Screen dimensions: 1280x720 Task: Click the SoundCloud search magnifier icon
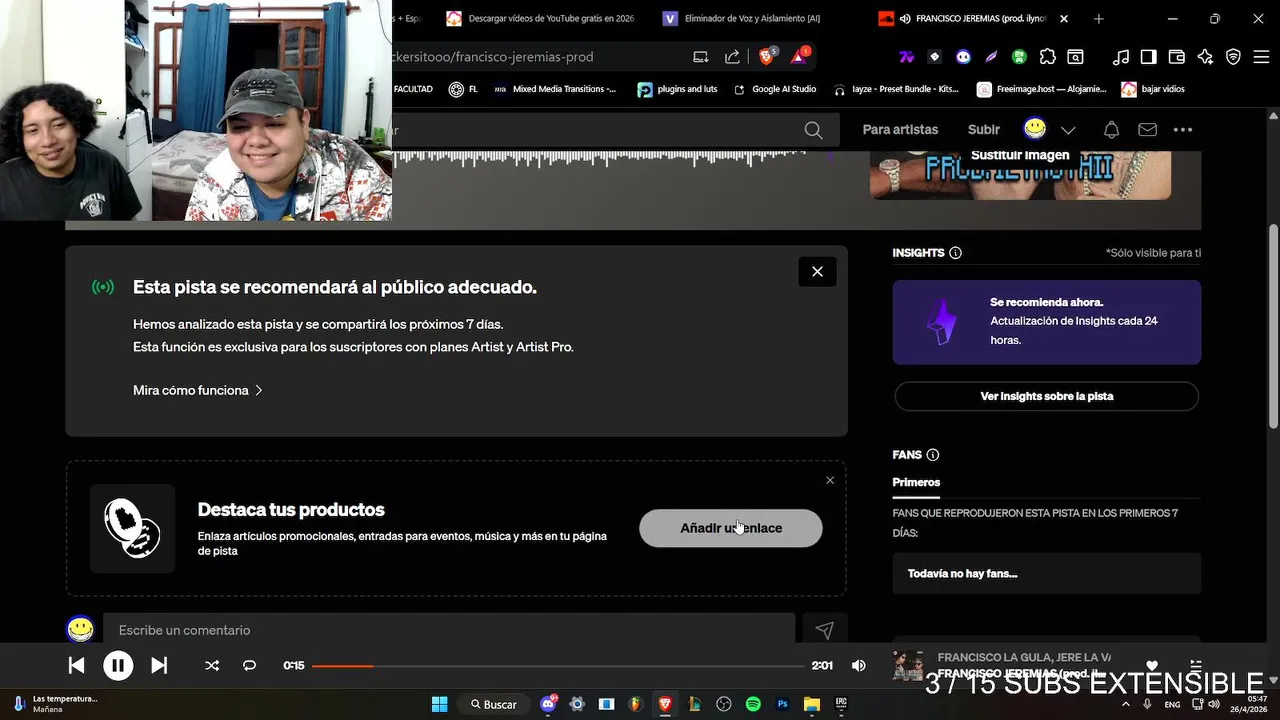click(813, 130)
